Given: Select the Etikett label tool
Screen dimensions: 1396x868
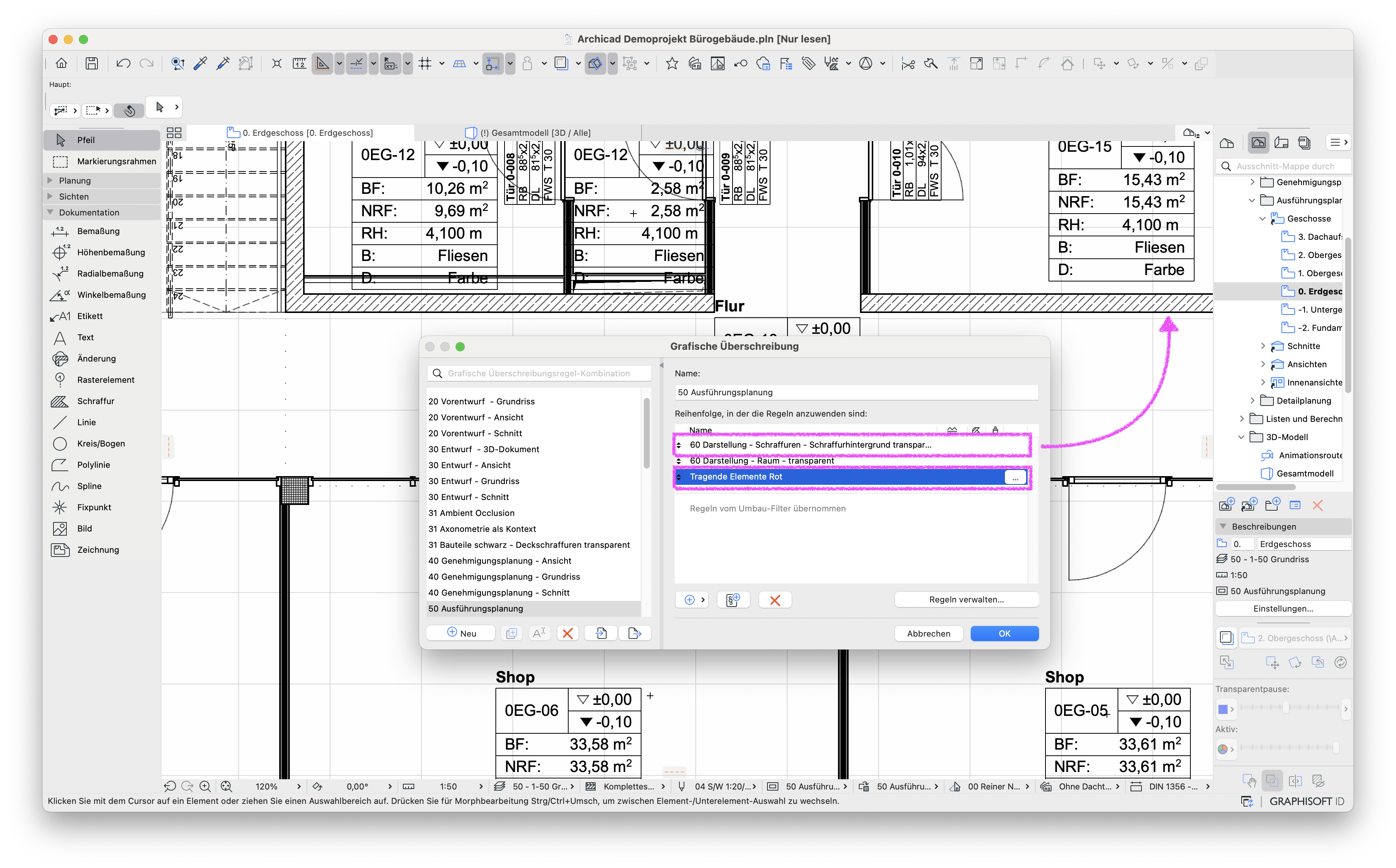Looking at the screenshot, I should click(102, 316).
